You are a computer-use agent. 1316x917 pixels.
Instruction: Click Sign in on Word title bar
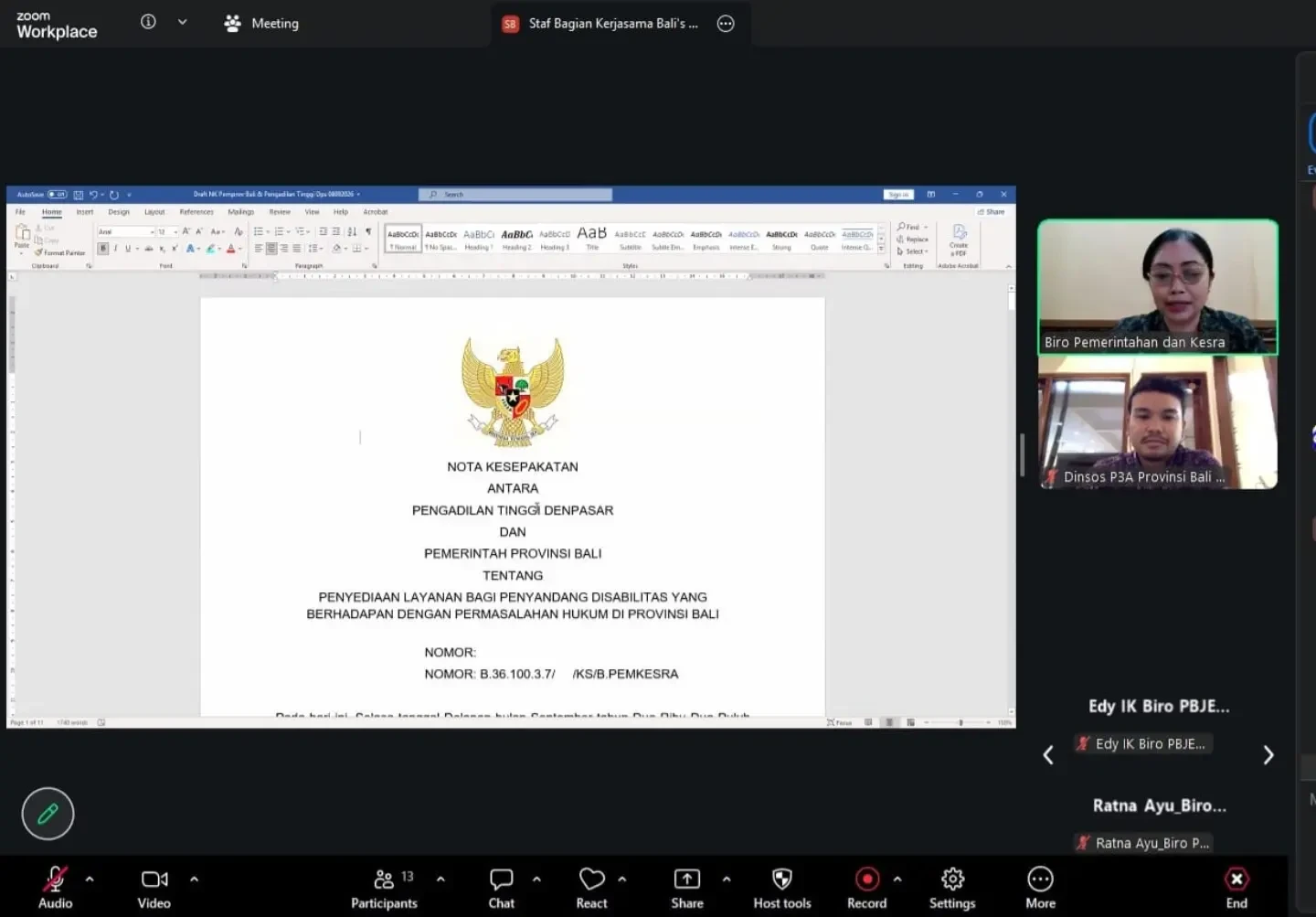[898, 195]
